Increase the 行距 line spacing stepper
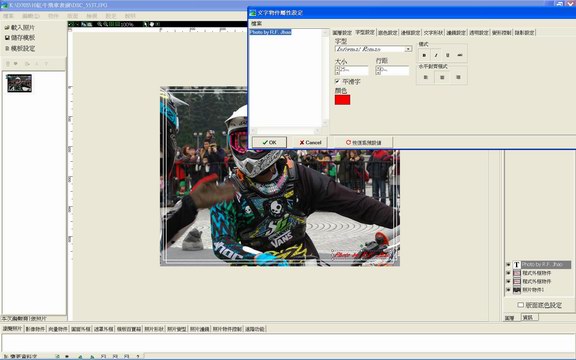This screenshot has width=576, height=360. coord(378,68)
